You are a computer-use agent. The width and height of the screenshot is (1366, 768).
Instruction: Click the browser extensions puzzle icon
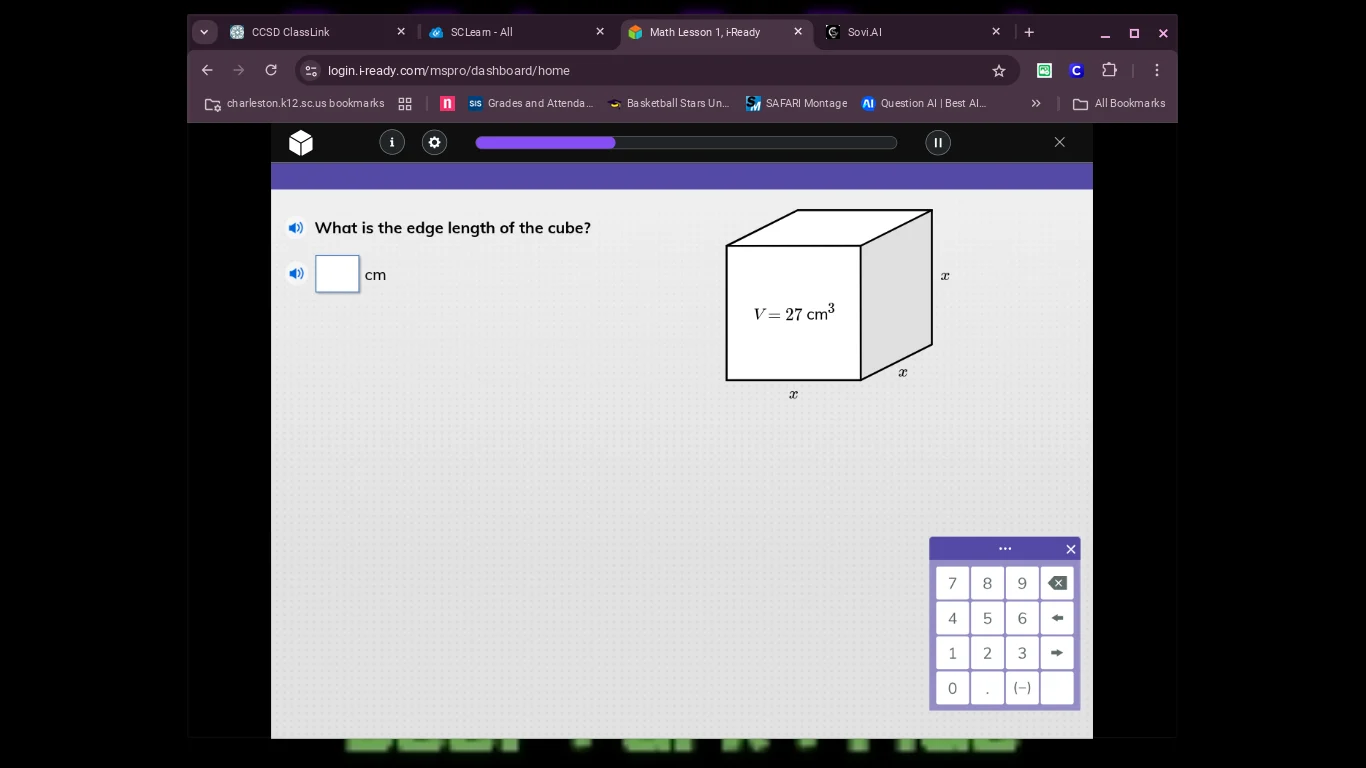[x=1109, y=70]
